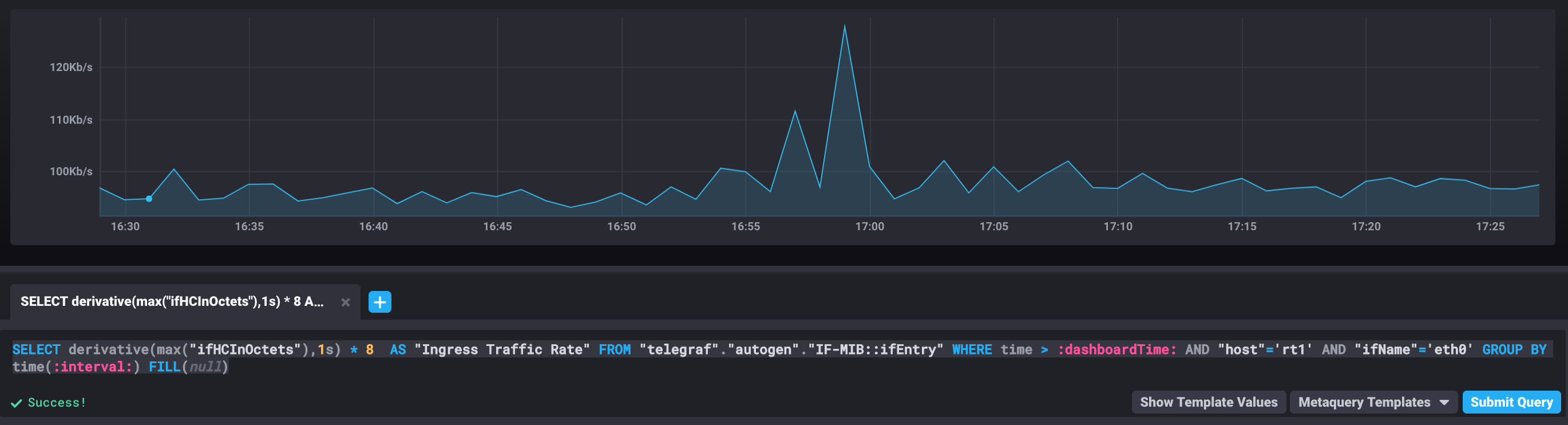The image size is (1568, 425).
Task: Click the 17:00 time axis label
Action: (x=869, y=226)
